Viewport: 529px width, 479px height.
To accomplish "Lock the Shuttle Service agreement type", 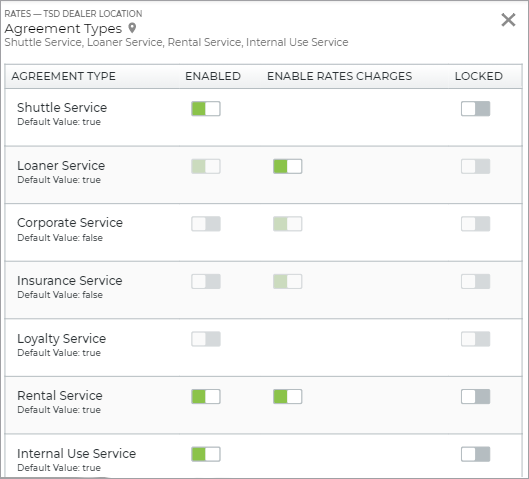I will (x=475, y=109).
